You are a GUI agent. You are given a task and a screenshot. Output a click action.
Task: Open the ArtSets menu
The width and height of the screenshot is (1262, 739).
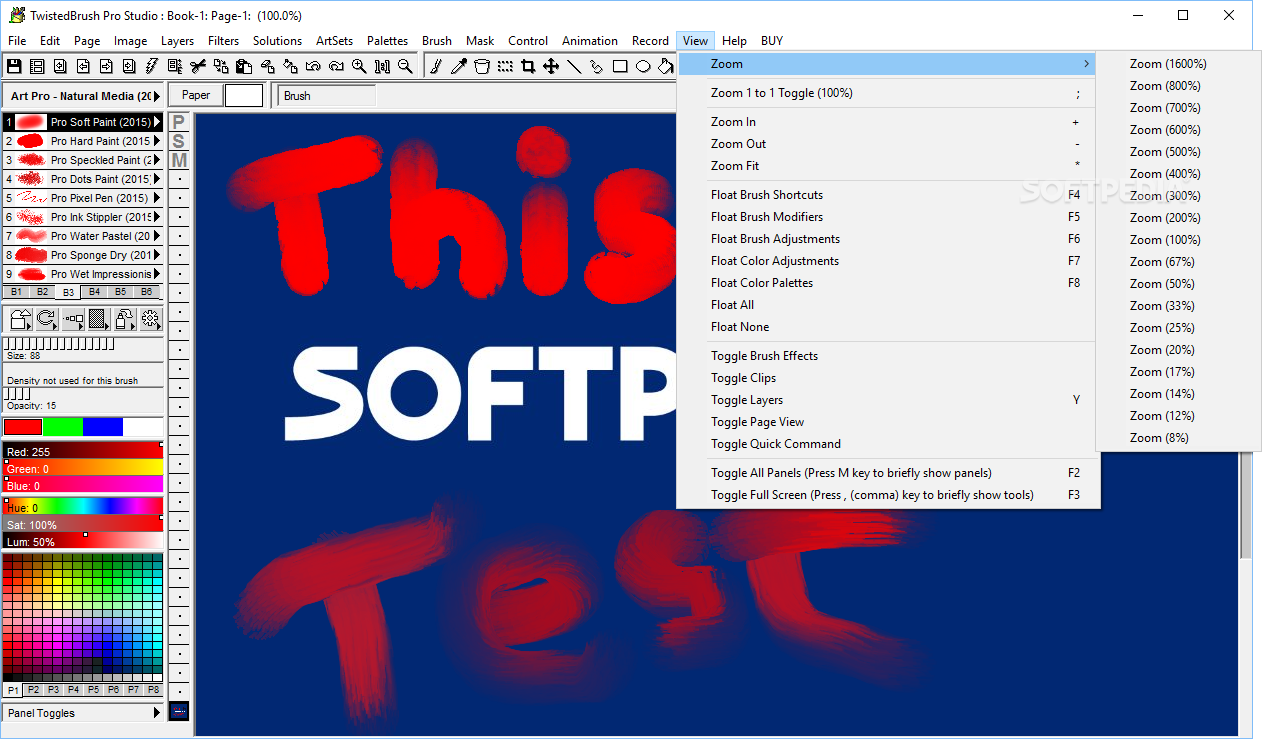click(x=334, y=41)
